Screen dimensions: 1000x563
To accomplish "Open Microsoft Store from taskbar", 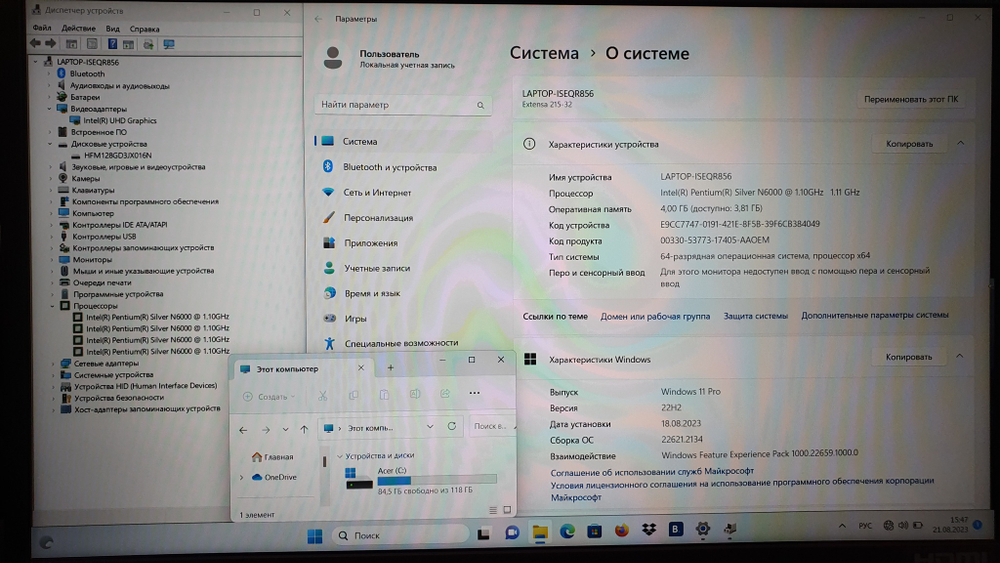I will coord(594,530).
